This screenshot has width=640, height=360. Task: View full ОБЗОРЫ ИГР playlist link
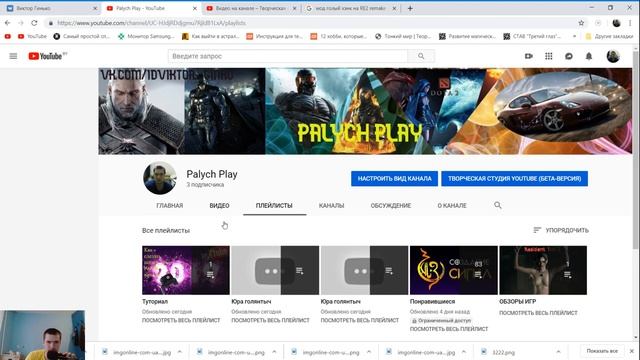[x=538, y=313]
